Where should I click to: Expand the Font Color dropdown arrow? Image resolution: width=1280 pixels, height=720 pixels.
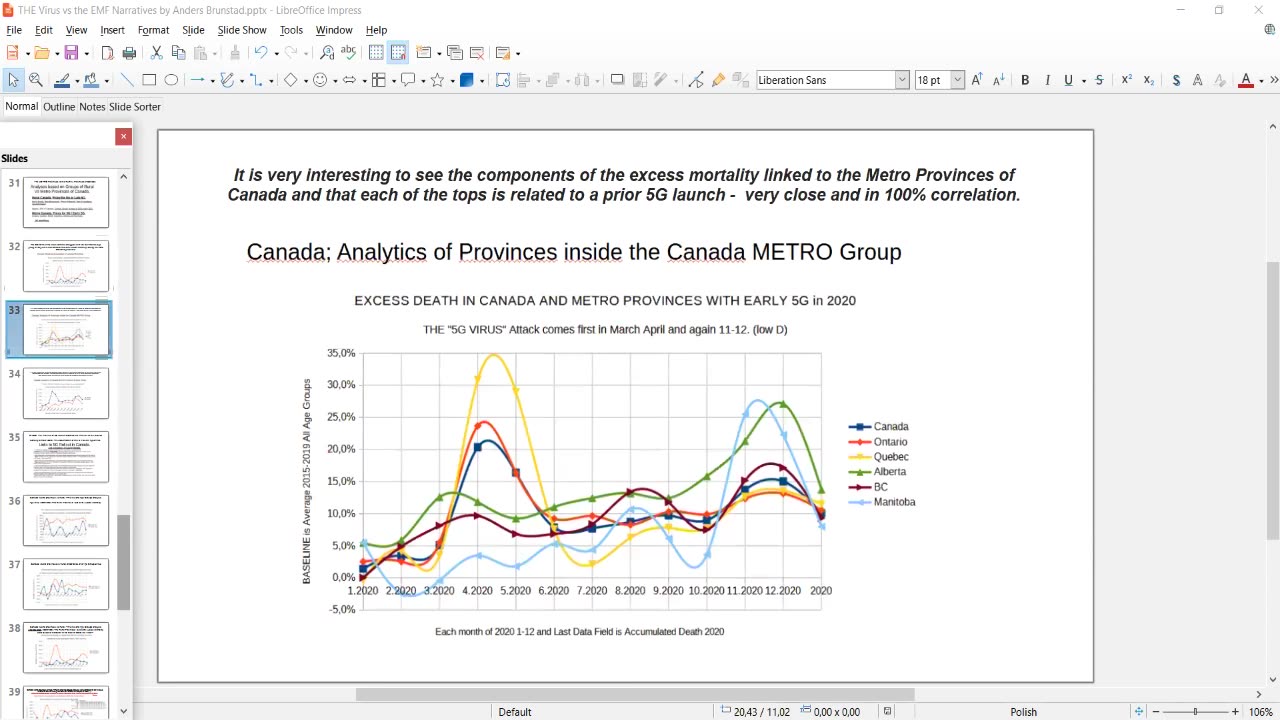1261,81
